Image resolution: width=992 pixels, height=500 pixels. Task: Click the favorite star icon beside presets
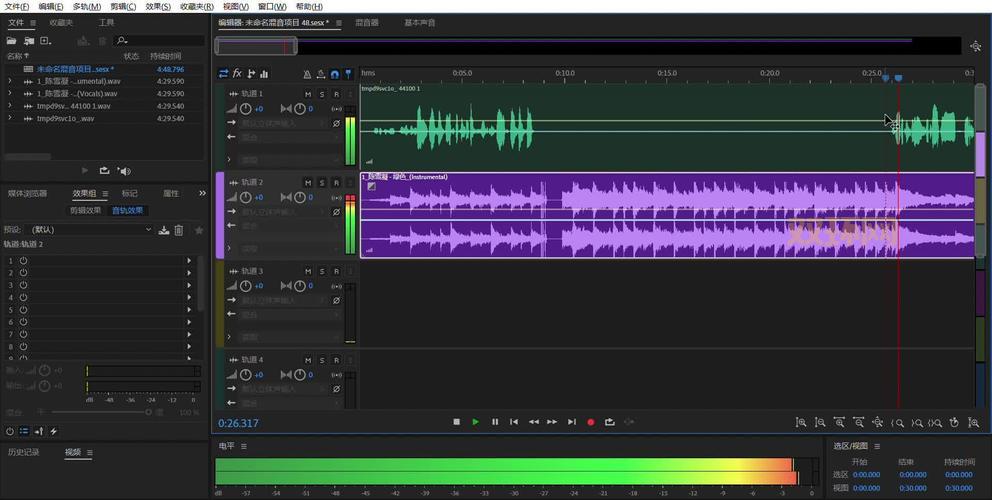tap(199, 230)
